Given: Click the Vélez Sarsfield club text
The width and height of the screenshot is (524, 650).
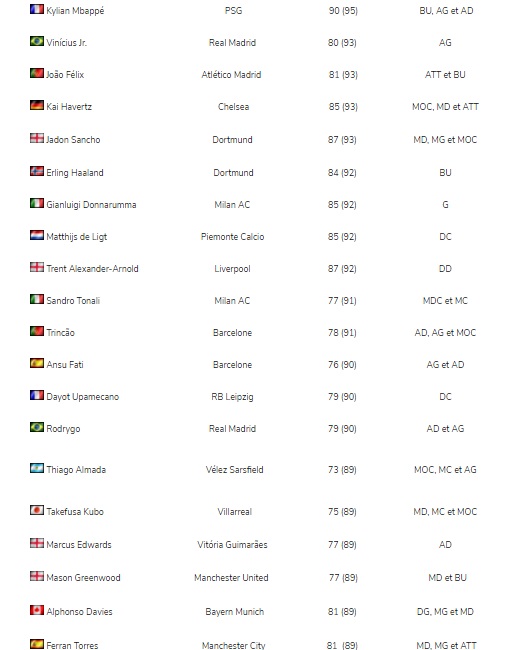Looking at the screenshot, I should 235,470.
